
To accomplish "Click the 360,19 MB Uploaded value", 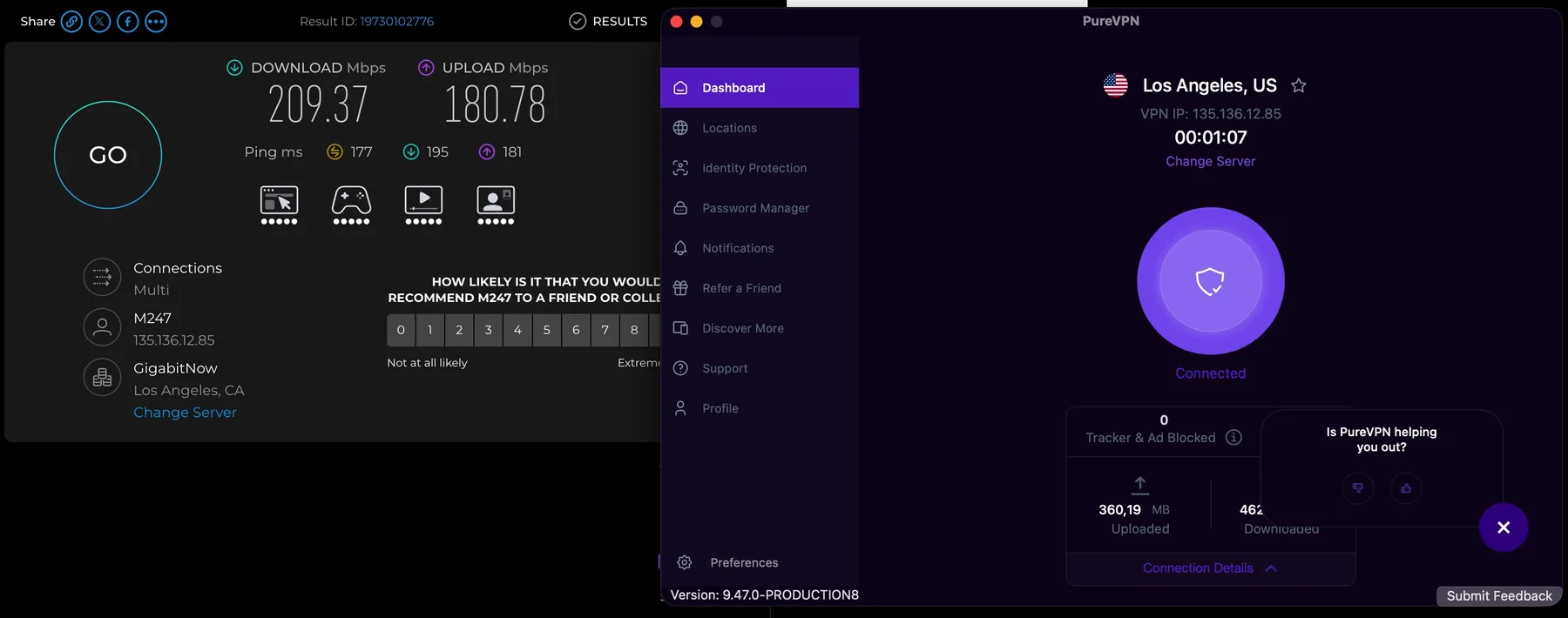I will [x=1134, y=510].
